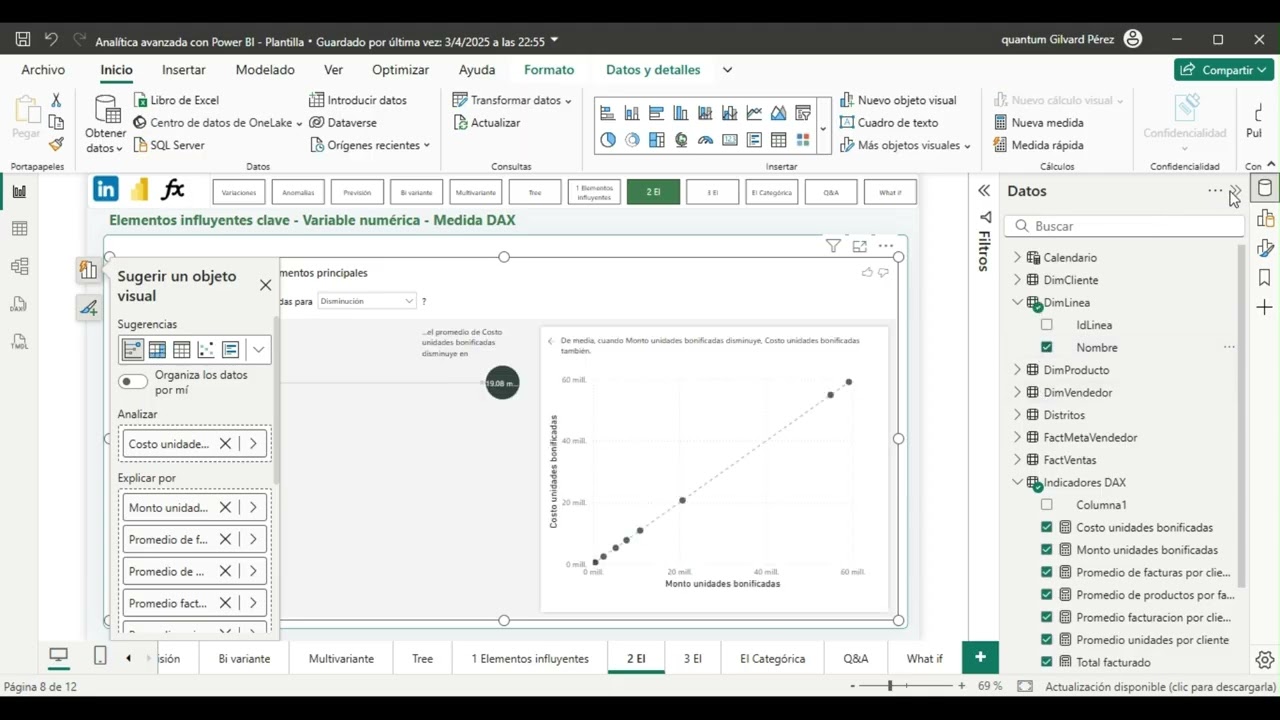
Task: Open the filter icon on the visual header
Action: [x=833, y=246]
